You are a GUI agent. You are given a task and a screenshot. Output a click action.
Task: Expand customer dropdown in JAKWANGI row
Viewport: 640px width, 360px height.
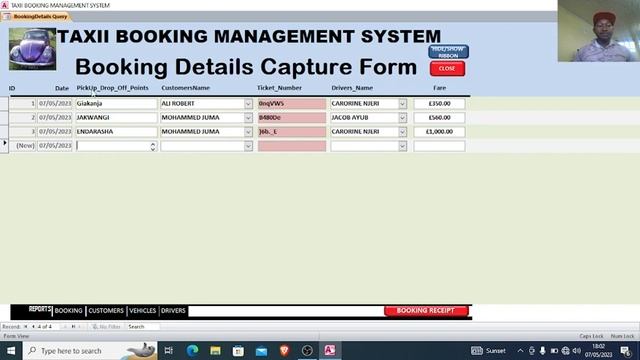point(248,118)
